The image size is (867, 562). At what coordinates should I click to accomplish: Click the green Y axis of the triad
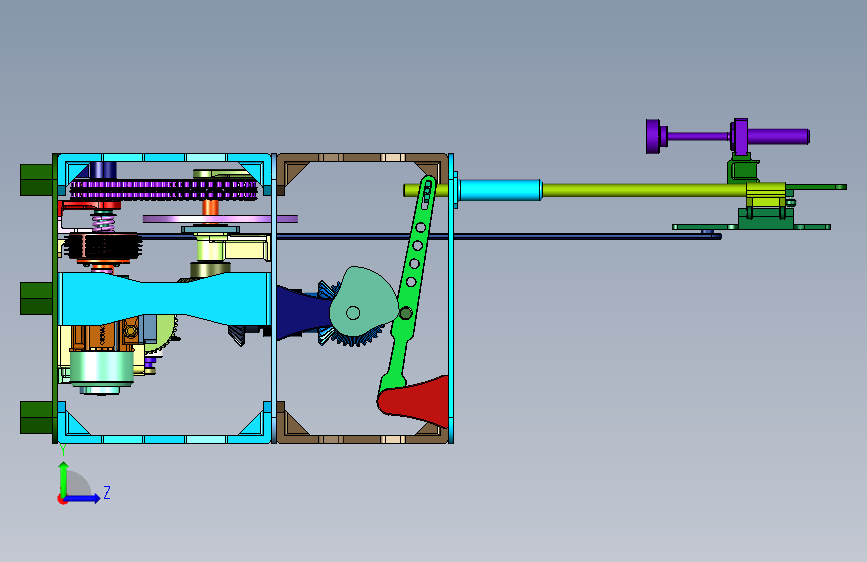click(64, 479)
